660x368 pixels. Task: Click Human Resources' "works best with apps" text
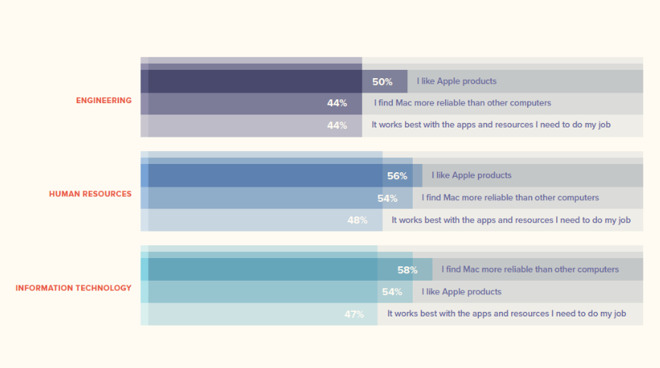[511, 220]
